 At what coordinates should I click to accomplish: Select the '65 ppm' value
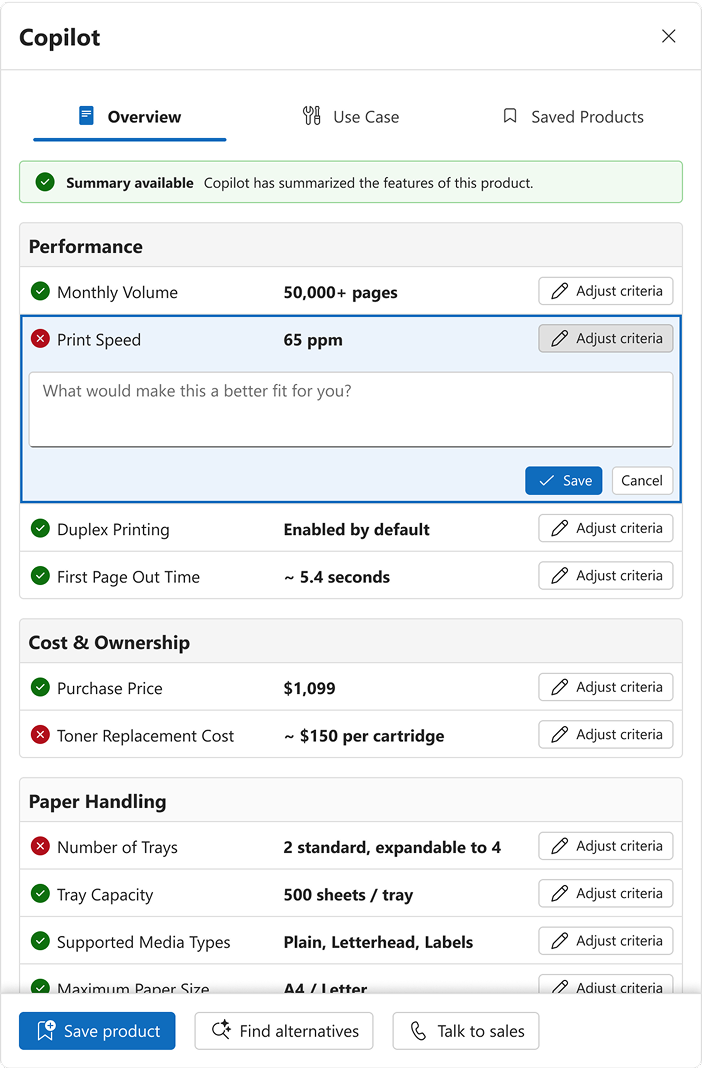tap(313, 340)
